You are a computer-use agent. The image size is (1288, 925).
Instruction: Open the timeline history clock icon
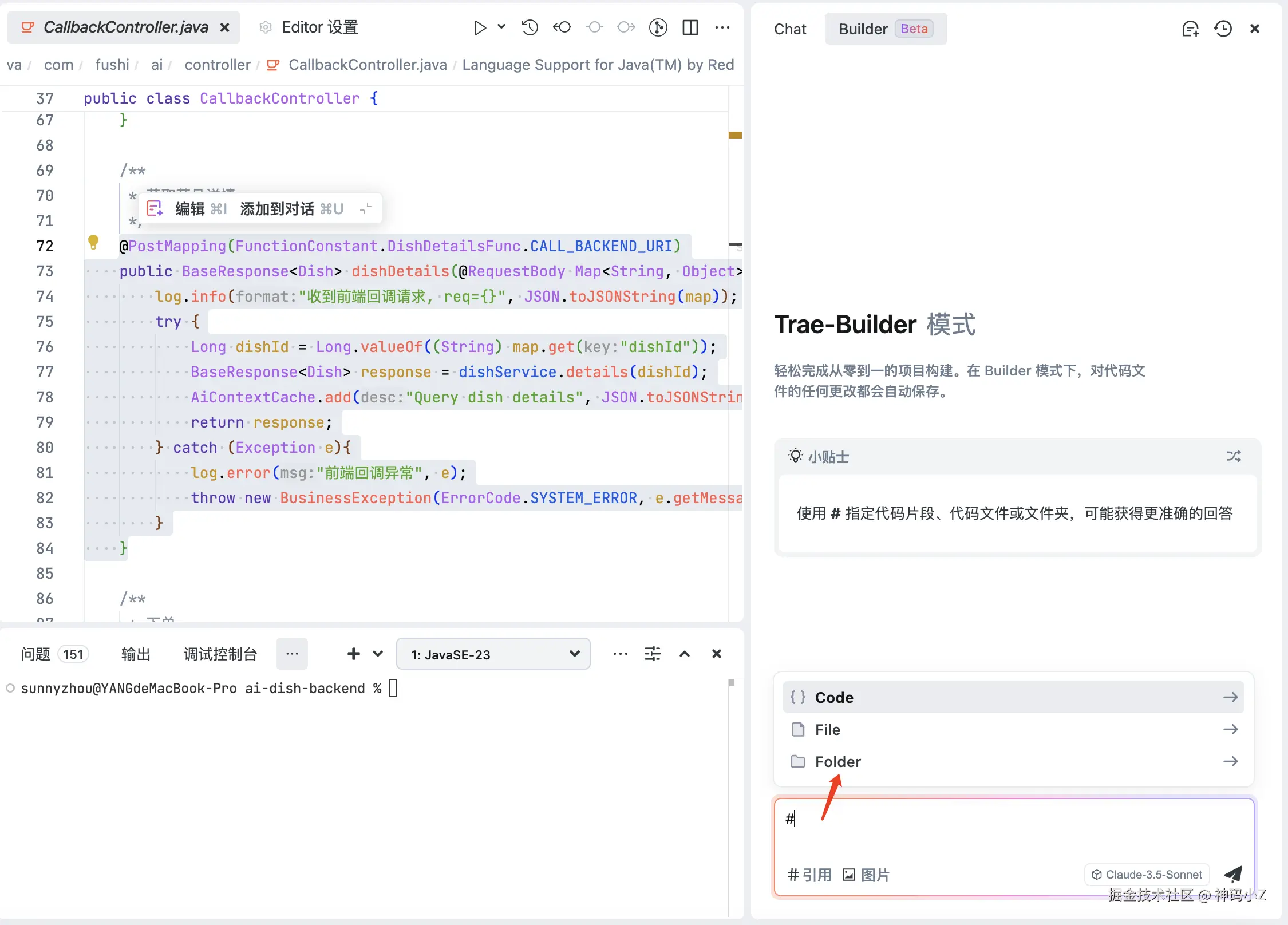click(x=530, y=27)
